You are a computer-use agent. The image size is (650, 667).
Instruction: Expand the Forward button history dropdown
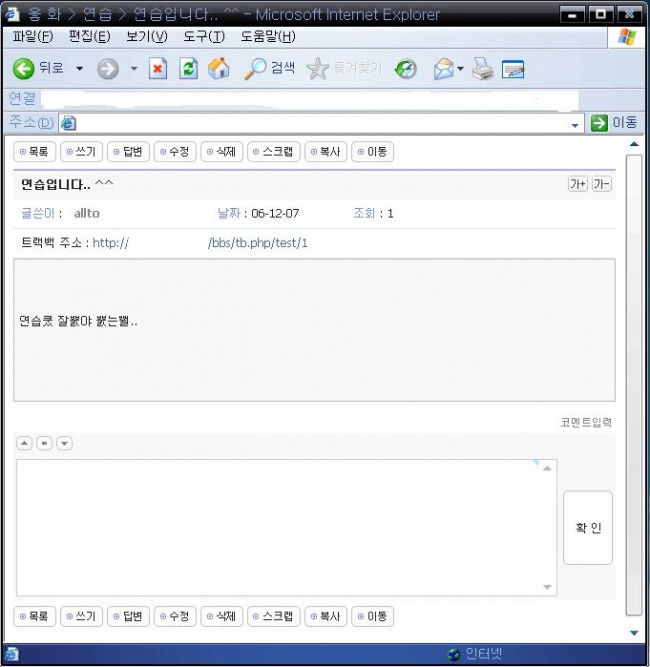[134, 68]
